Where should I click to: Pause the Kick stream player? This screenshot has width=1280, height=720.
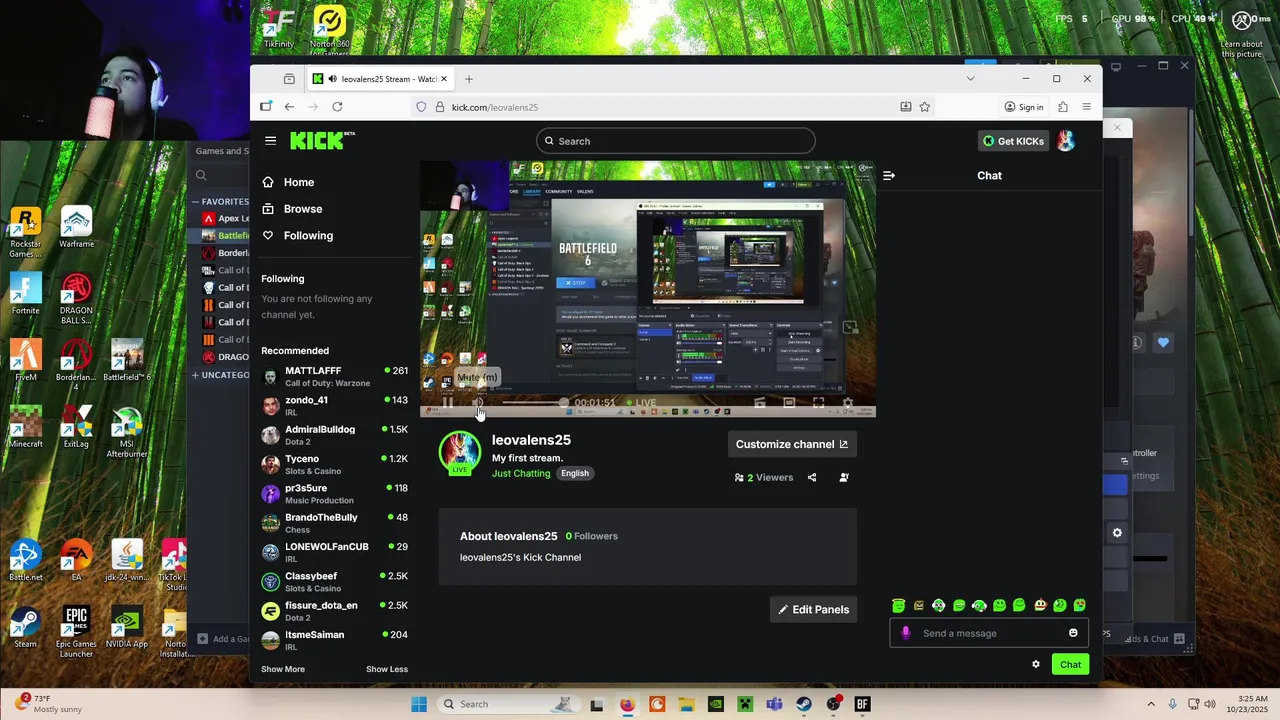(x=448, y=403)
